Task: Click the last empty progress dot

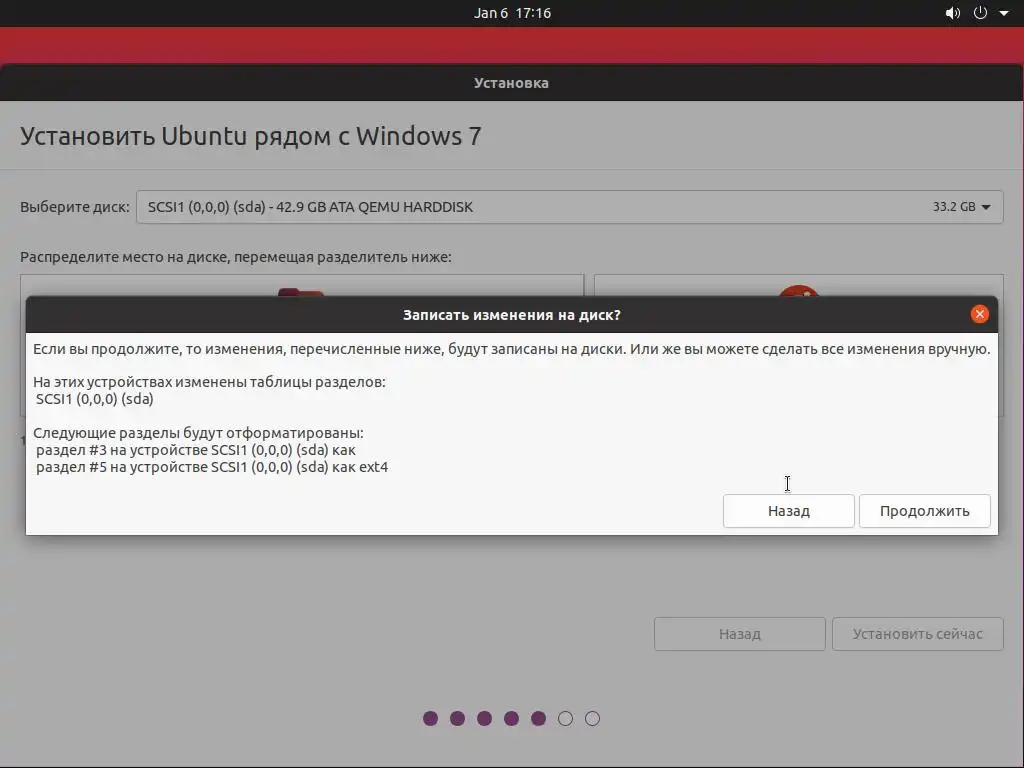Action: tap(592, 718)
